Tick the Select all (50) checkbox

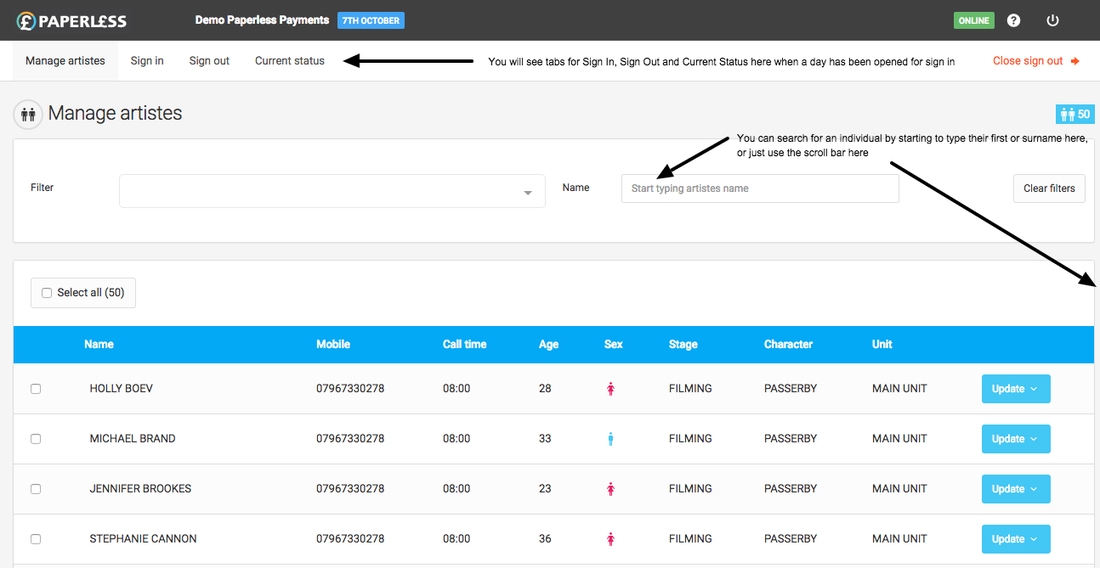pyautogui.click(x=47, y=293)
